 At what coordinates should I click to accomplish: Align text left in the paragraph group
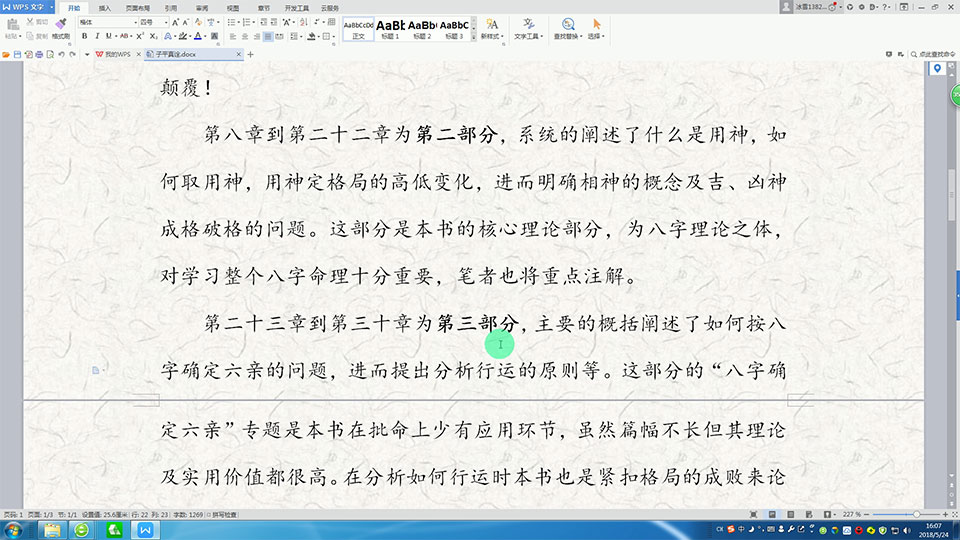pyautogui.click(x=233, y=36)
